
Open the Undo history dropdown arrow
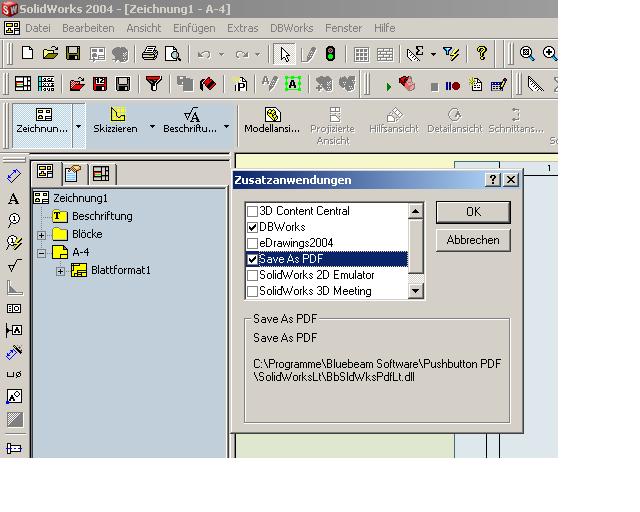pyautogui.click(x=221, y=54)
